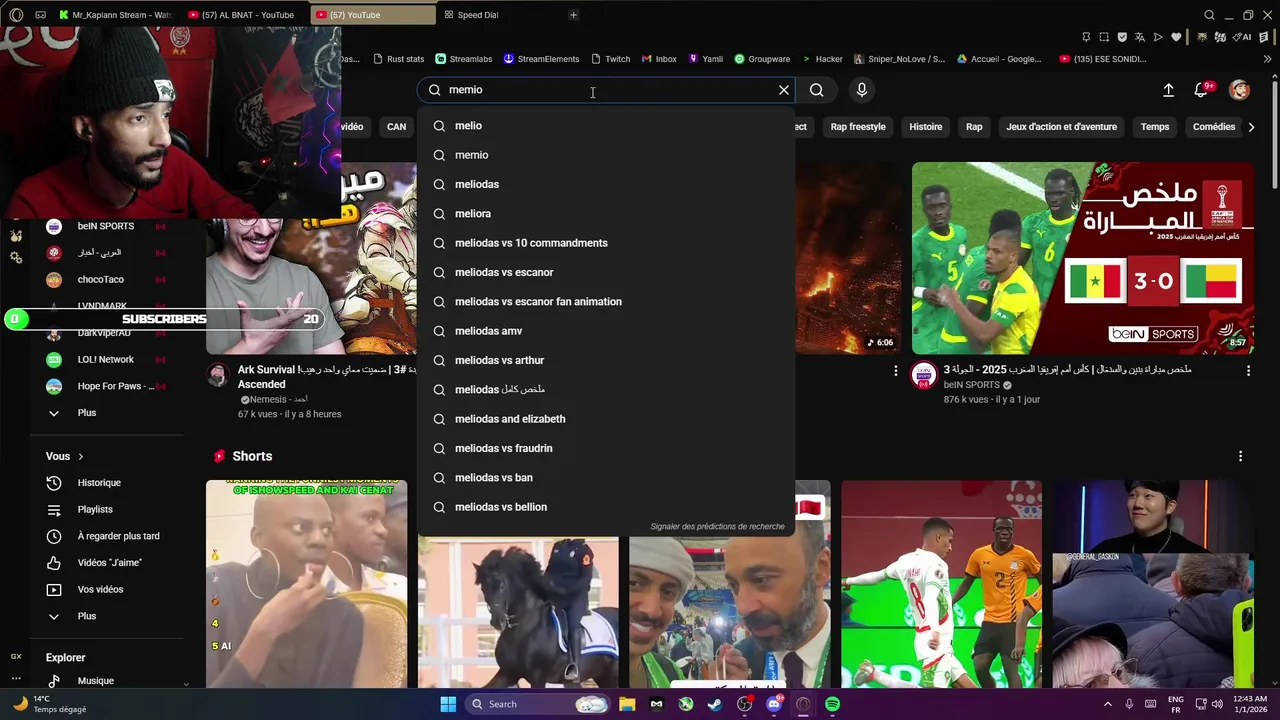Start voice search with microphone icon
This screenshot has width=1280, height=720.
(x=862, y=90)
